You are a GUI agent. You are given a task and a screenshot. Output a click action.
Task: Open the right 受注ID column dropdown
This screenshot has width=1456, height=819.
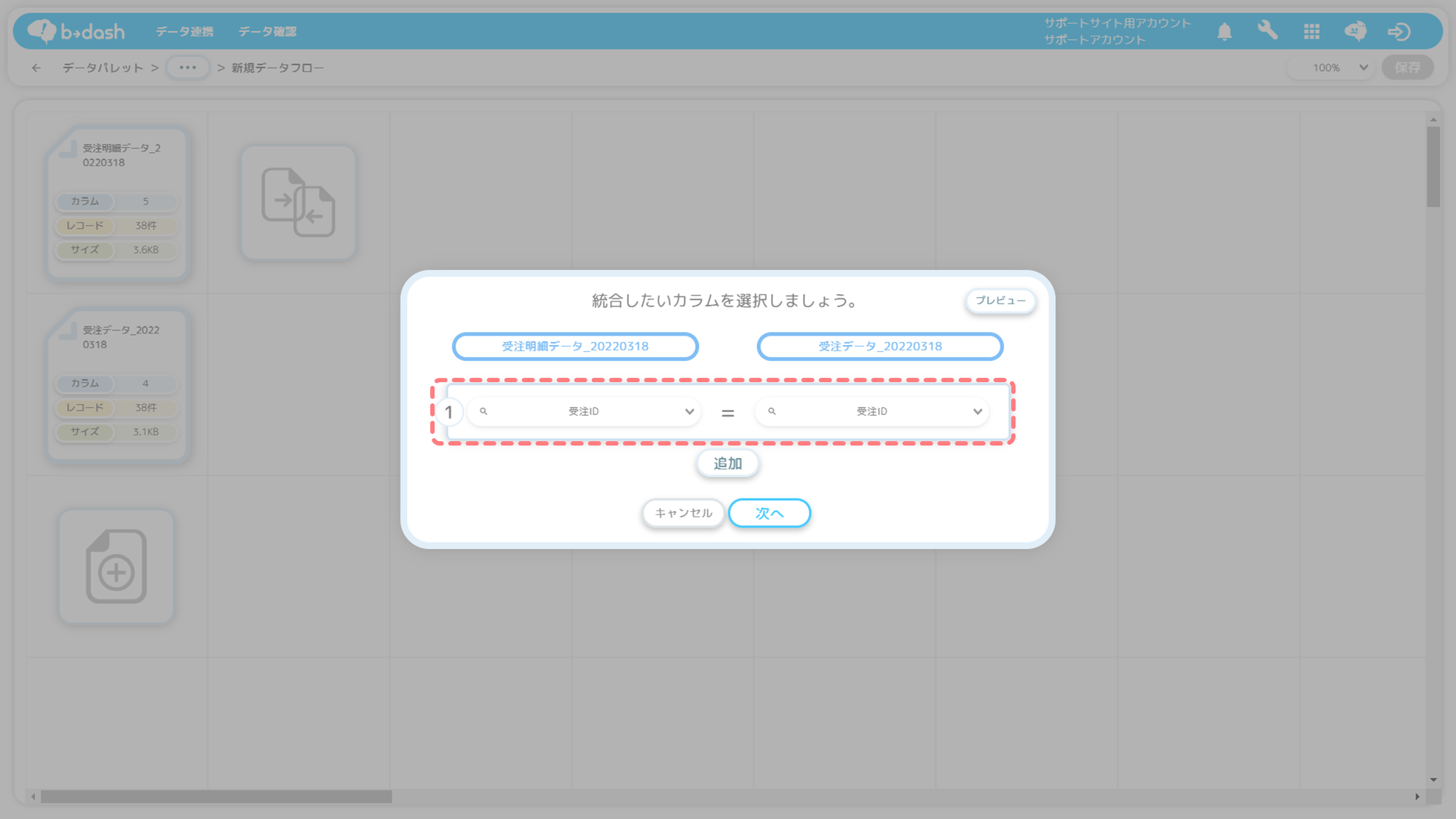[x=872, y=411]
